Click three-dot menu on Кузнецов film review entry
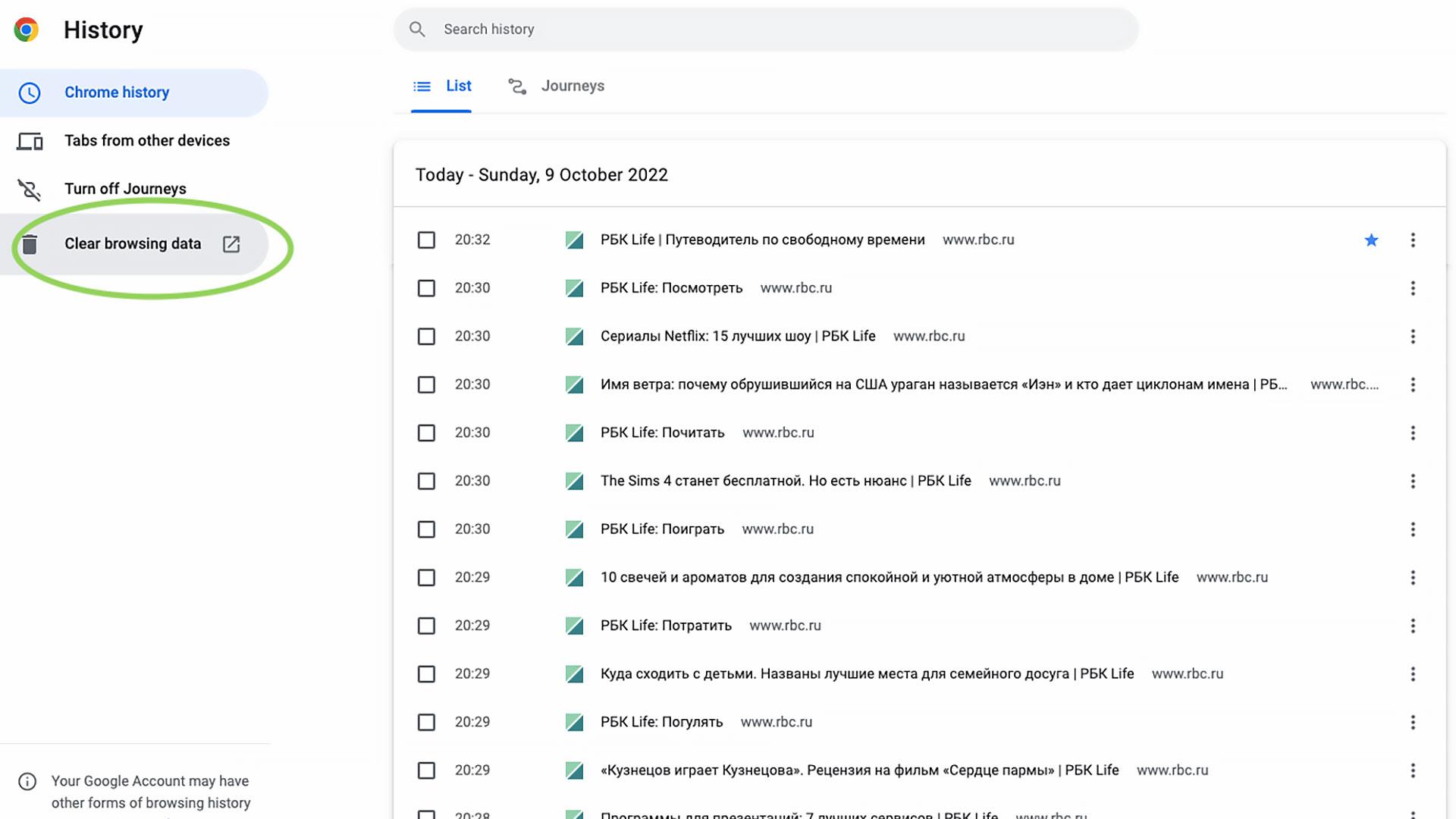 (1413, 770)
